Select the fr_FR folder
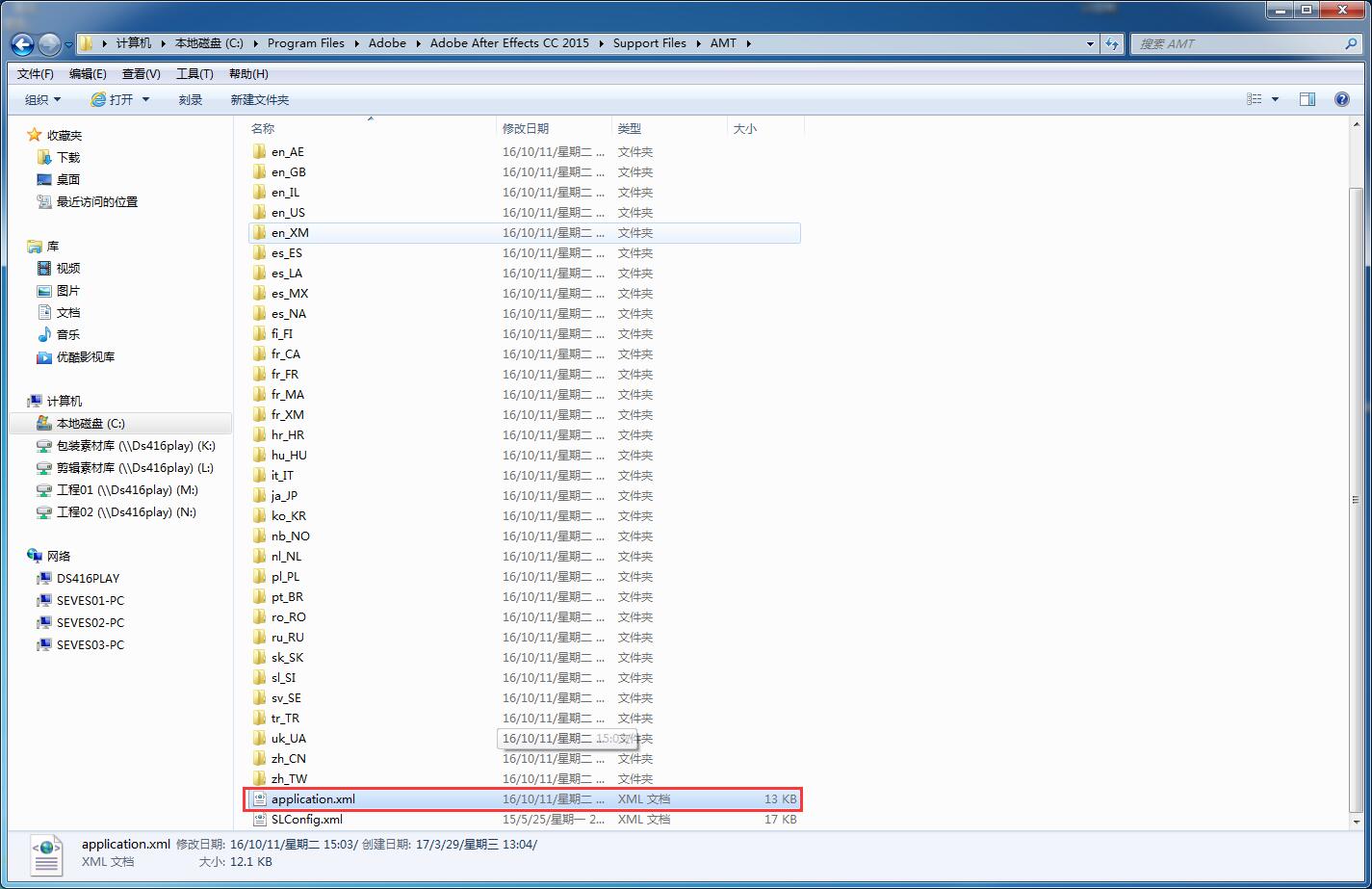The height and width of the screenshot is (889, 1372). pos(524,374)
